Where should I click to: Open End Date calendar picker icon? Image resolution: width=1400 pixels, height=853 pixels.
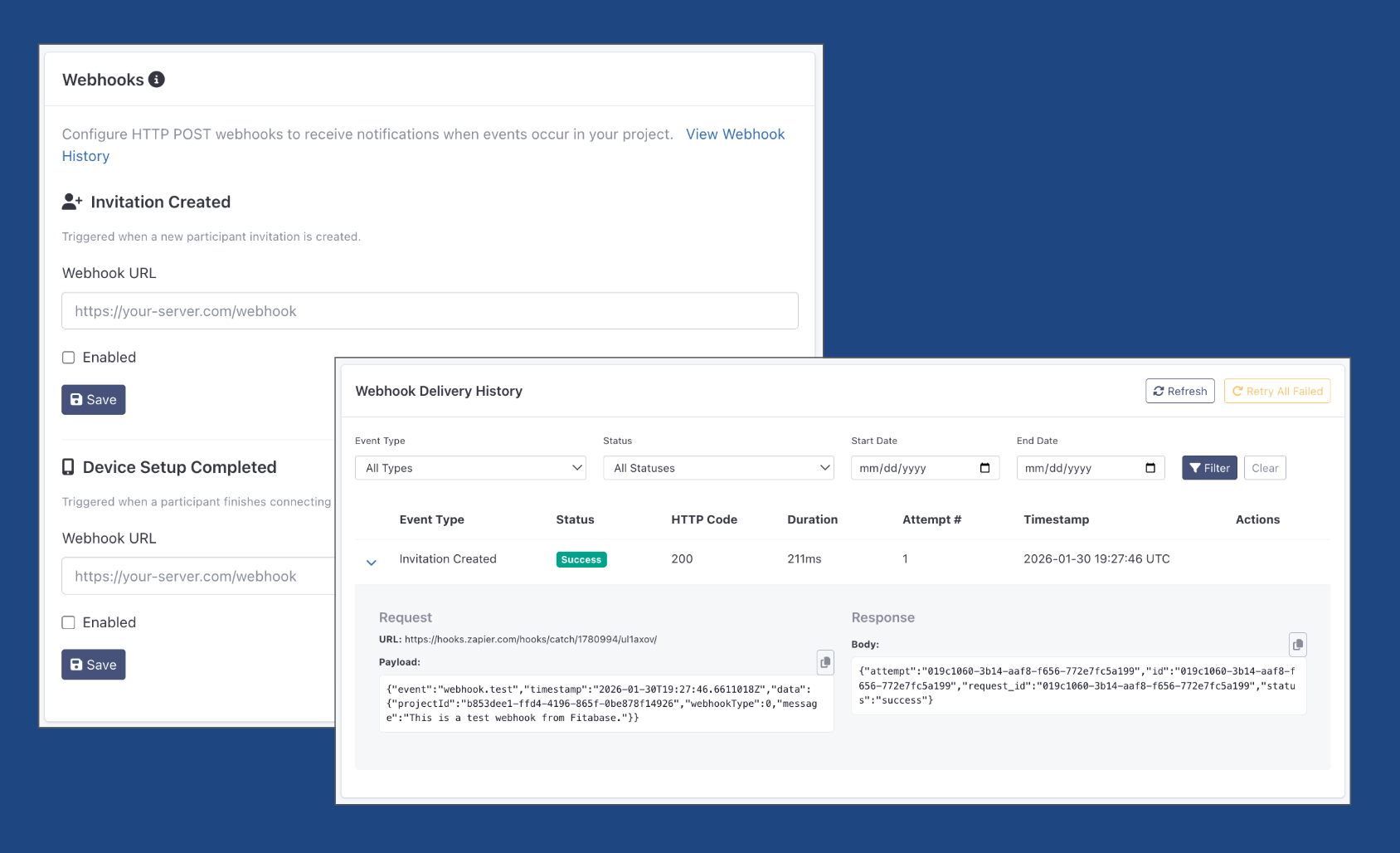[1150, 468]
